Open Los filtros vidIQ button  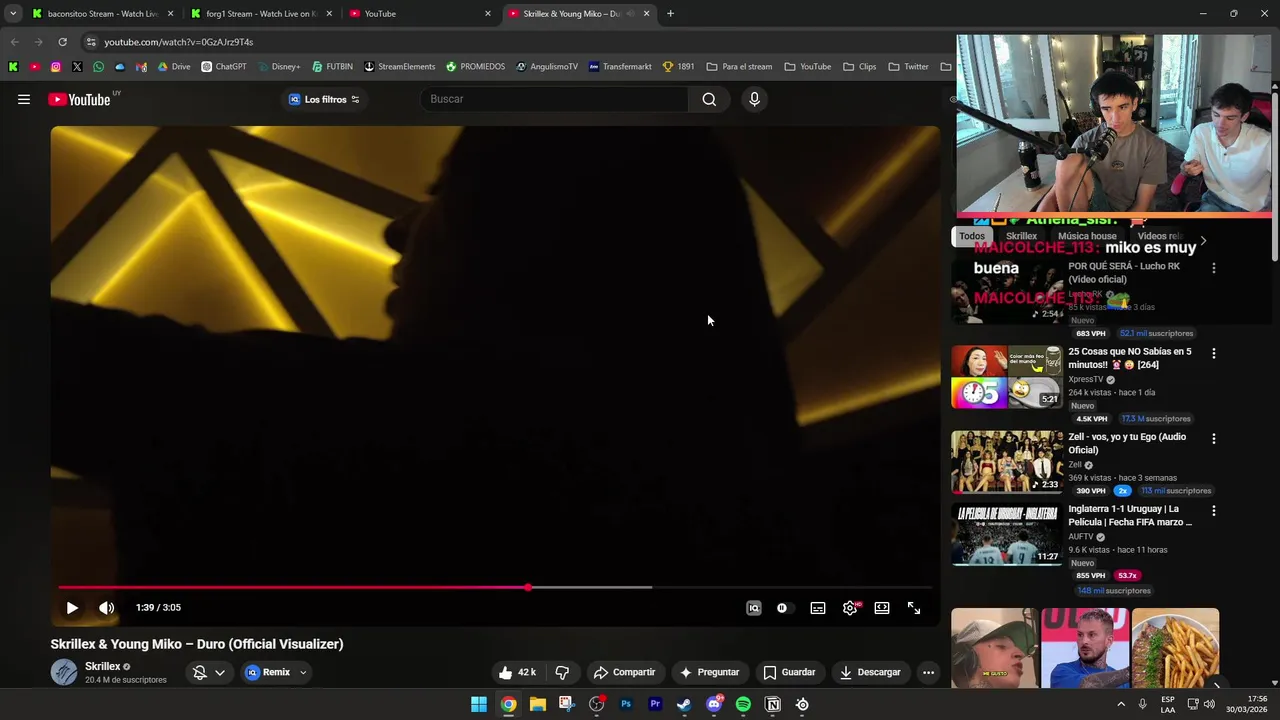click(x=324, y=99)
